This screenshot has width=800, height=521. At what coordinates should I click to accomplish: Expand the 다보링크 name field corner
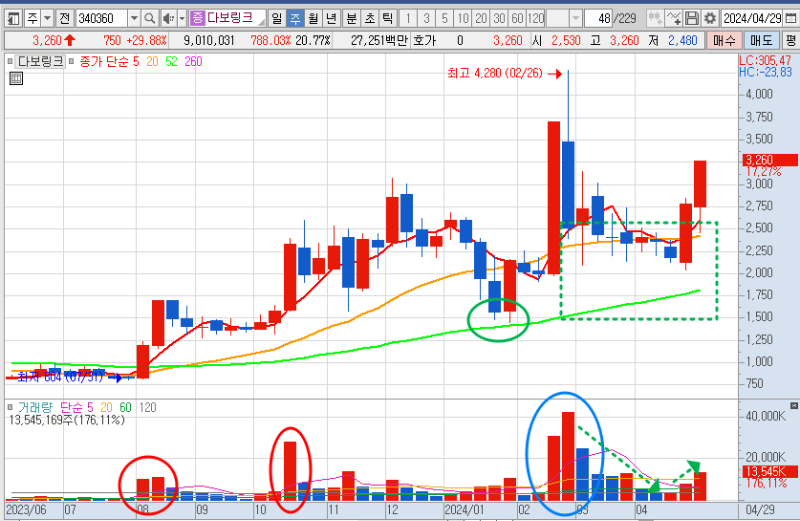pos(261,22)
